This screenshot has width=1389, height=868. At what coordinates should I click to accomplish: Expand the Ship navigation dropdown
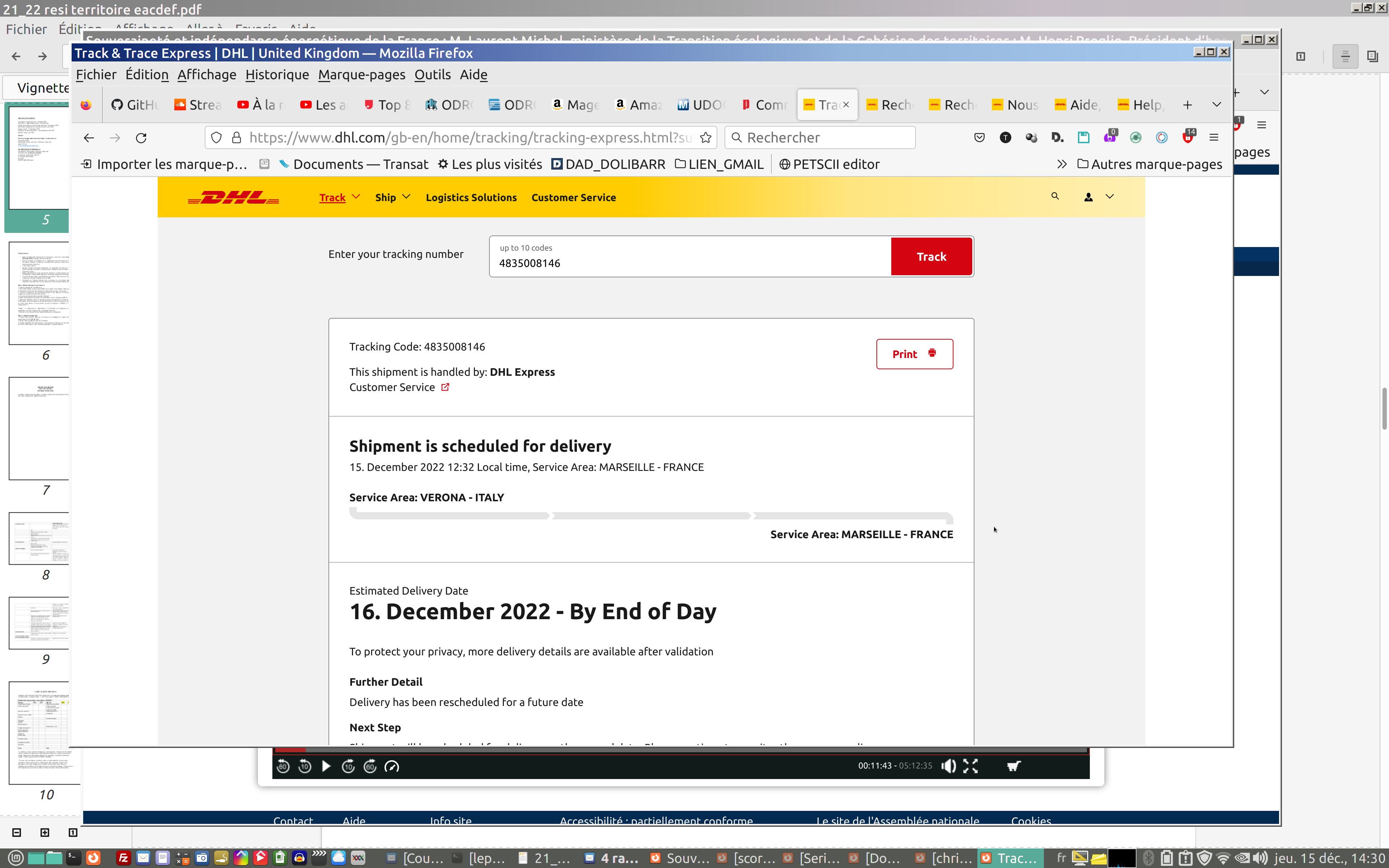[392, 197]
